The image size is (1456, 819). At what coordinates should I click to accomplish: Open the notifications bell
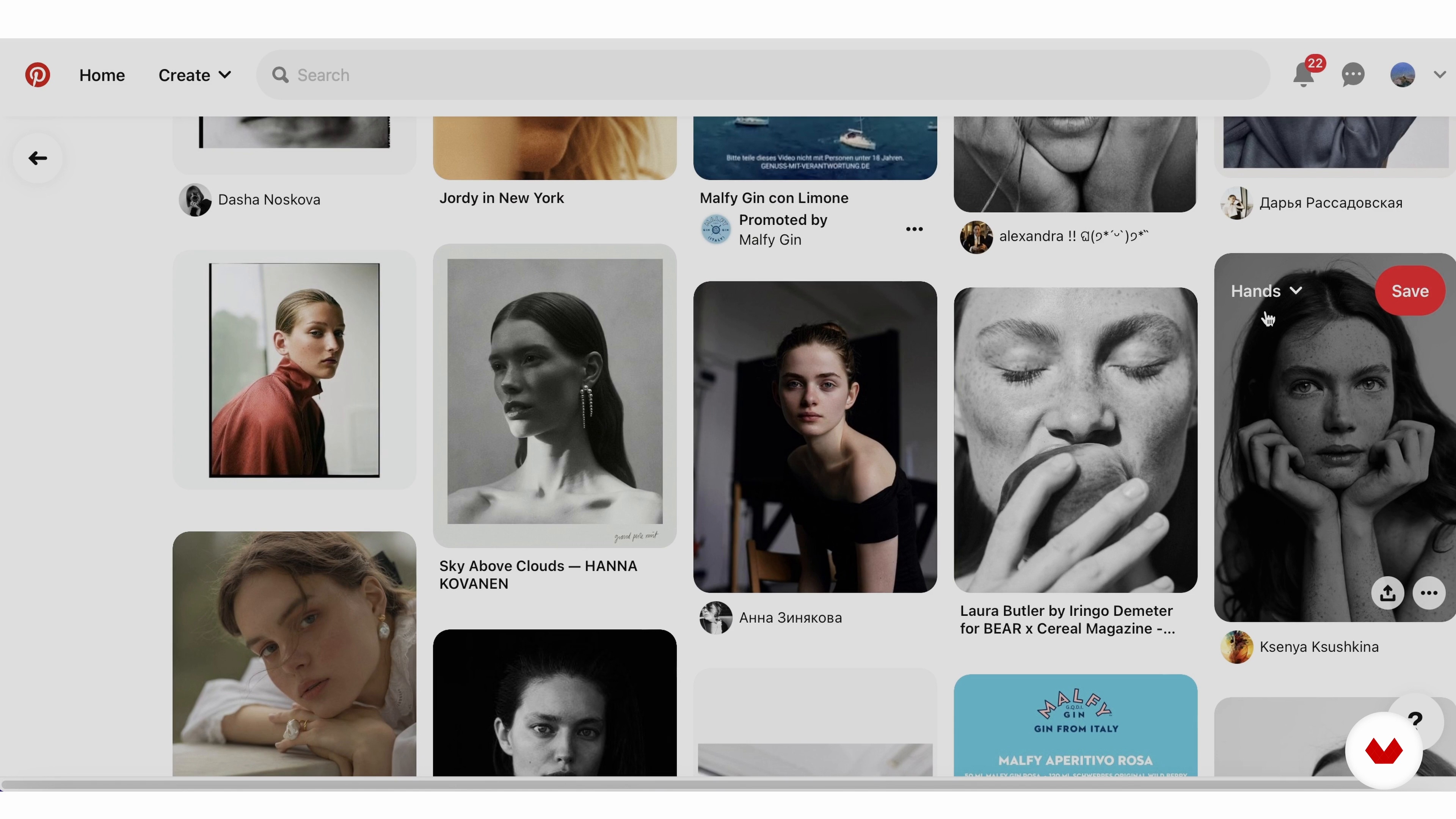click(x=1304, y=75)
